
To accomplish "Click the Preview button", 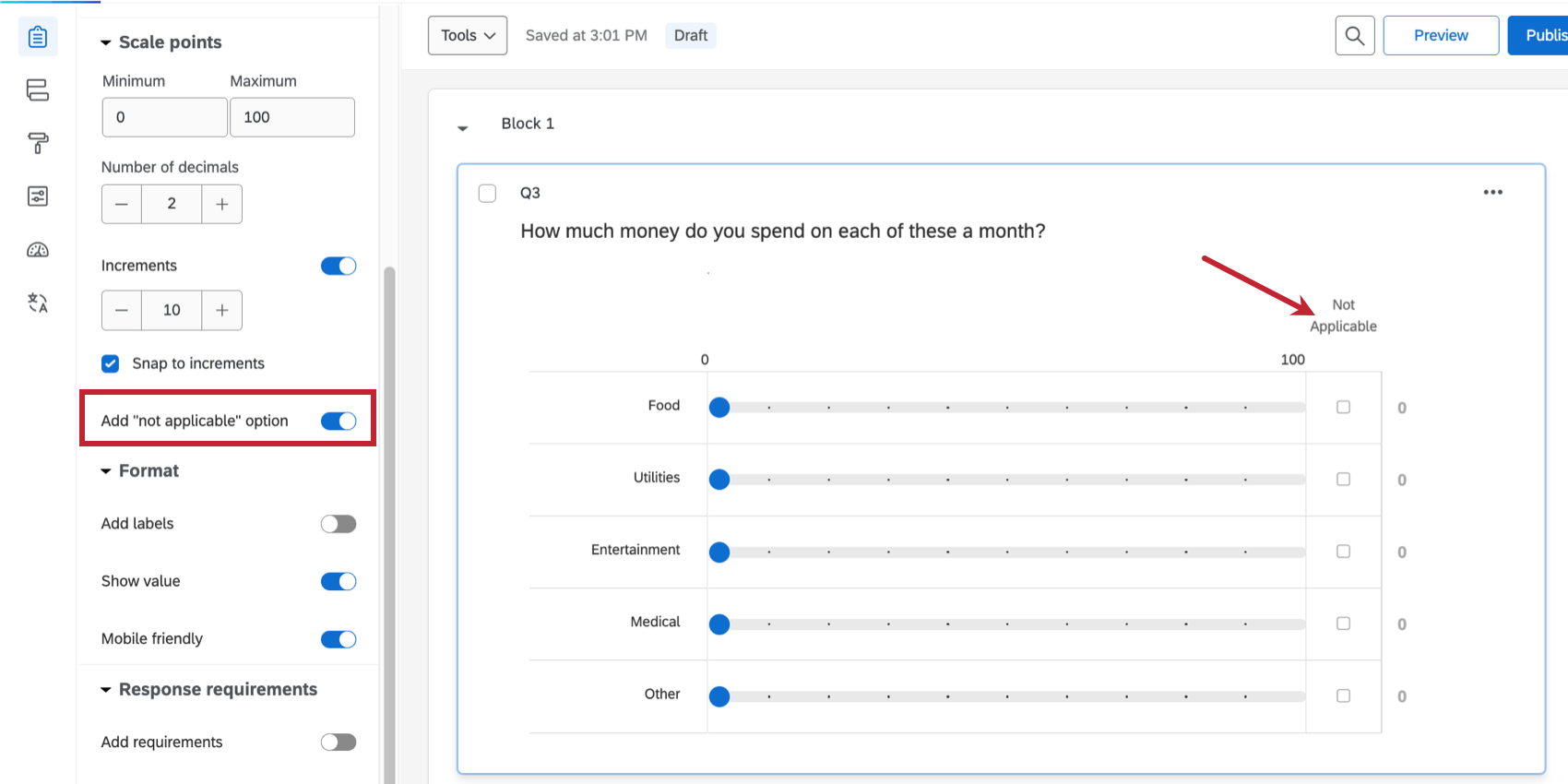I will tap(1440, 36).
